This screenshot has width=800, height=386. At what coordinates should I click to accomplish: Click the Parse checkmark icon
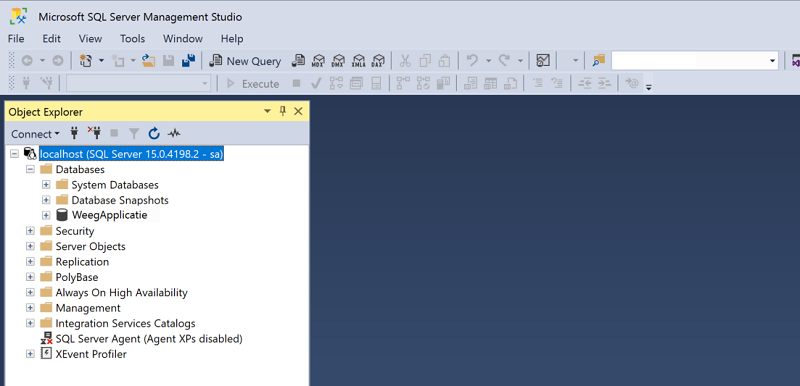[316, 84]
